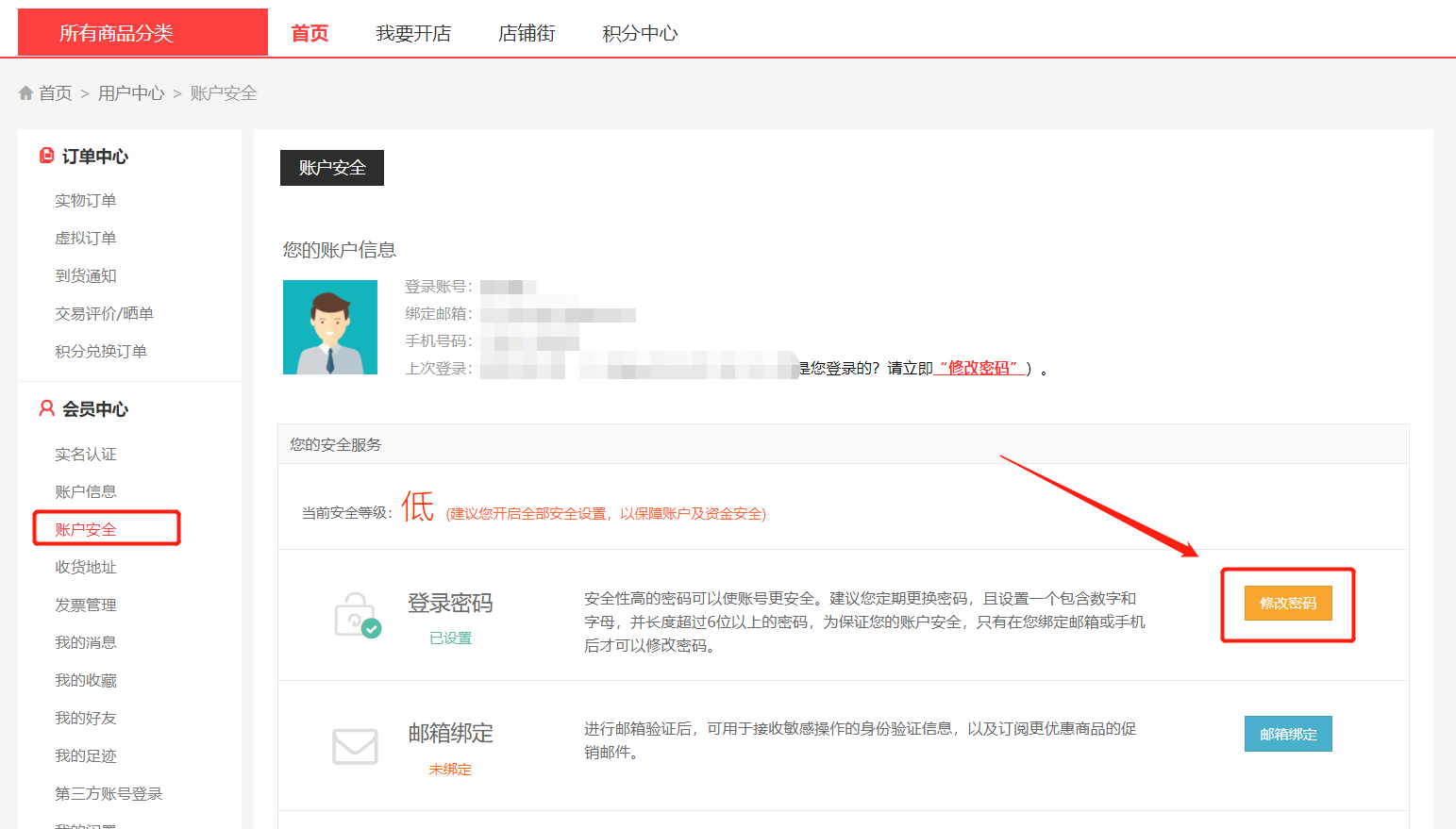Open 第三方账号登录 in the sidebar
Screen dimensions: 1456x829
109,793
